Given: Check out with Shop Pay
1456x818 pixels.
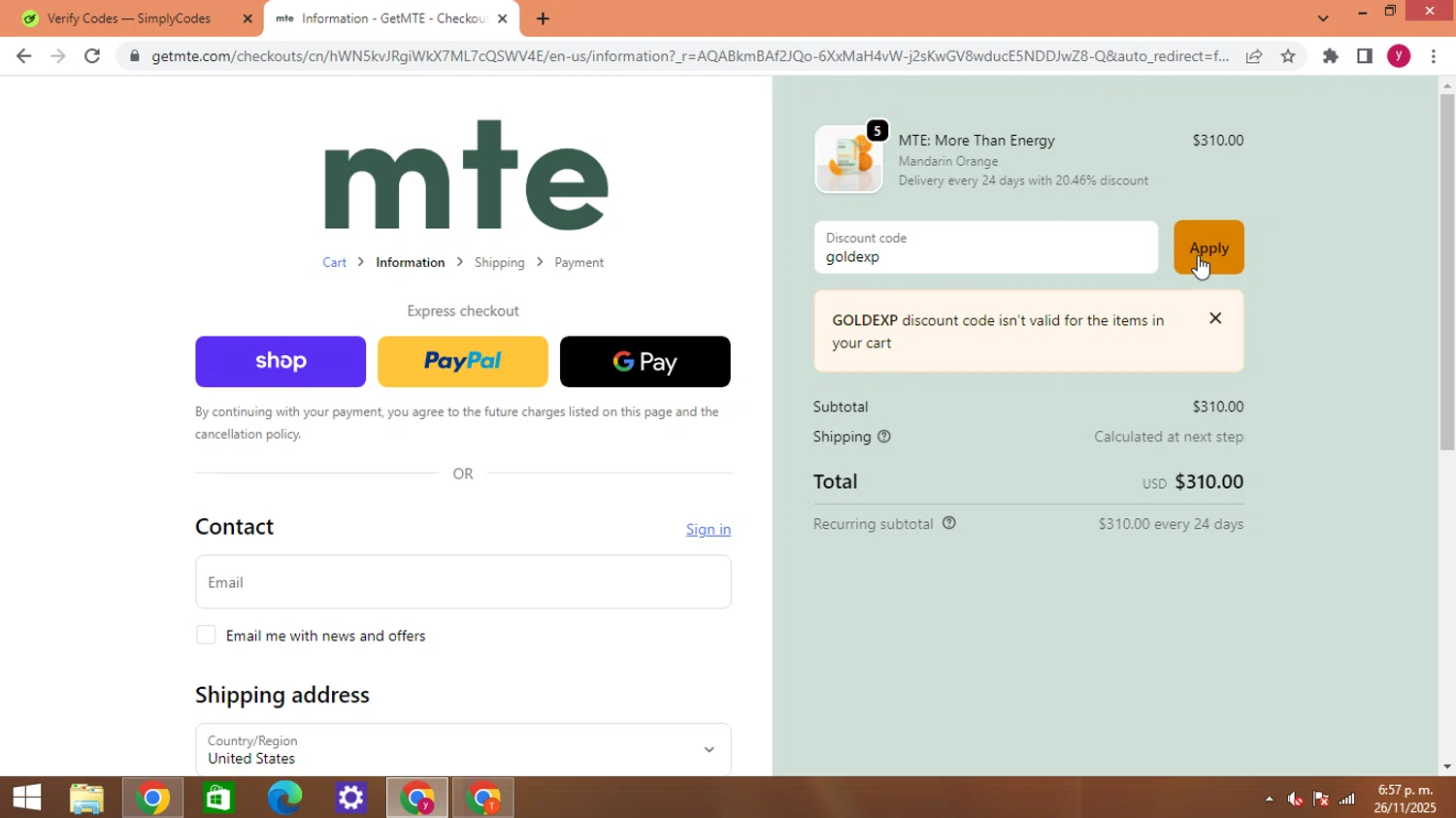Looking at the screenshot, I should pos(281,361).
